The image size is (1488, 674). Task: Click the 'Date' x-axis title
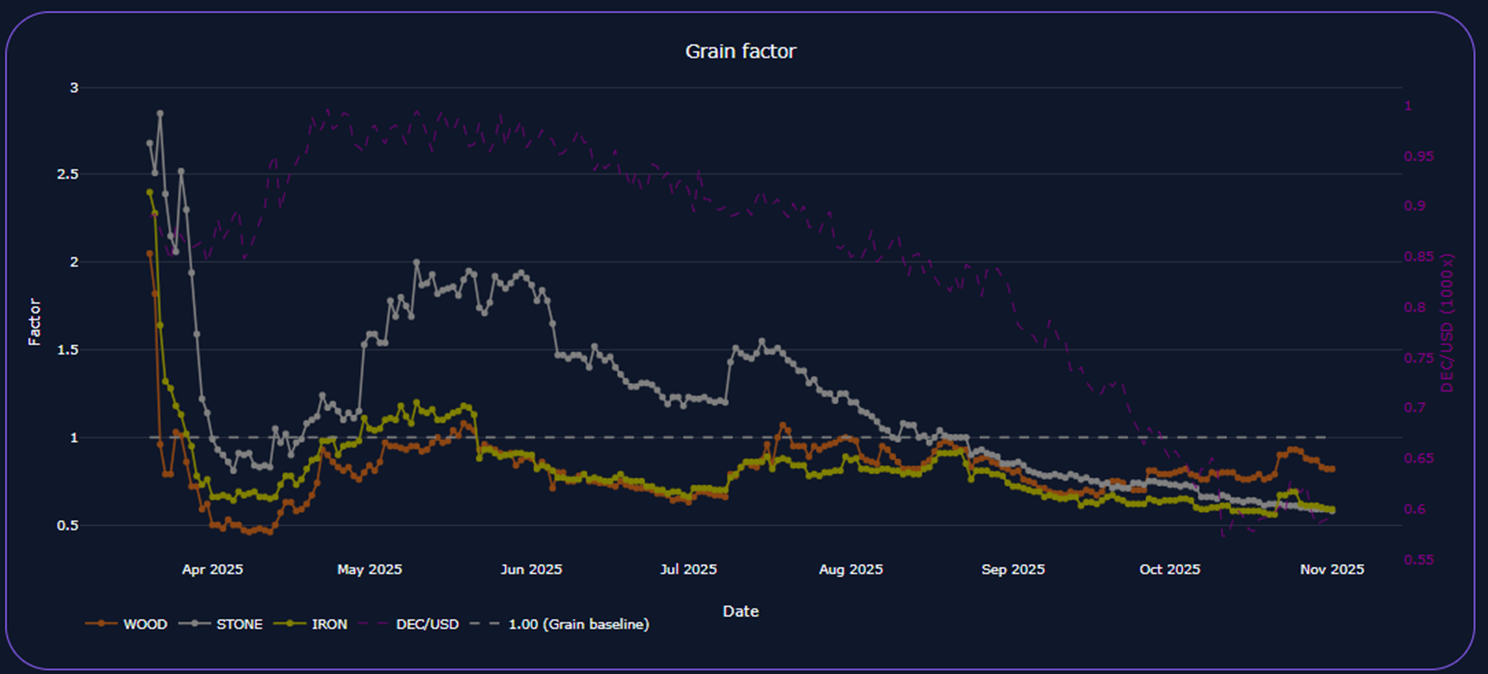pyautogui.click(x=741, y=611)
